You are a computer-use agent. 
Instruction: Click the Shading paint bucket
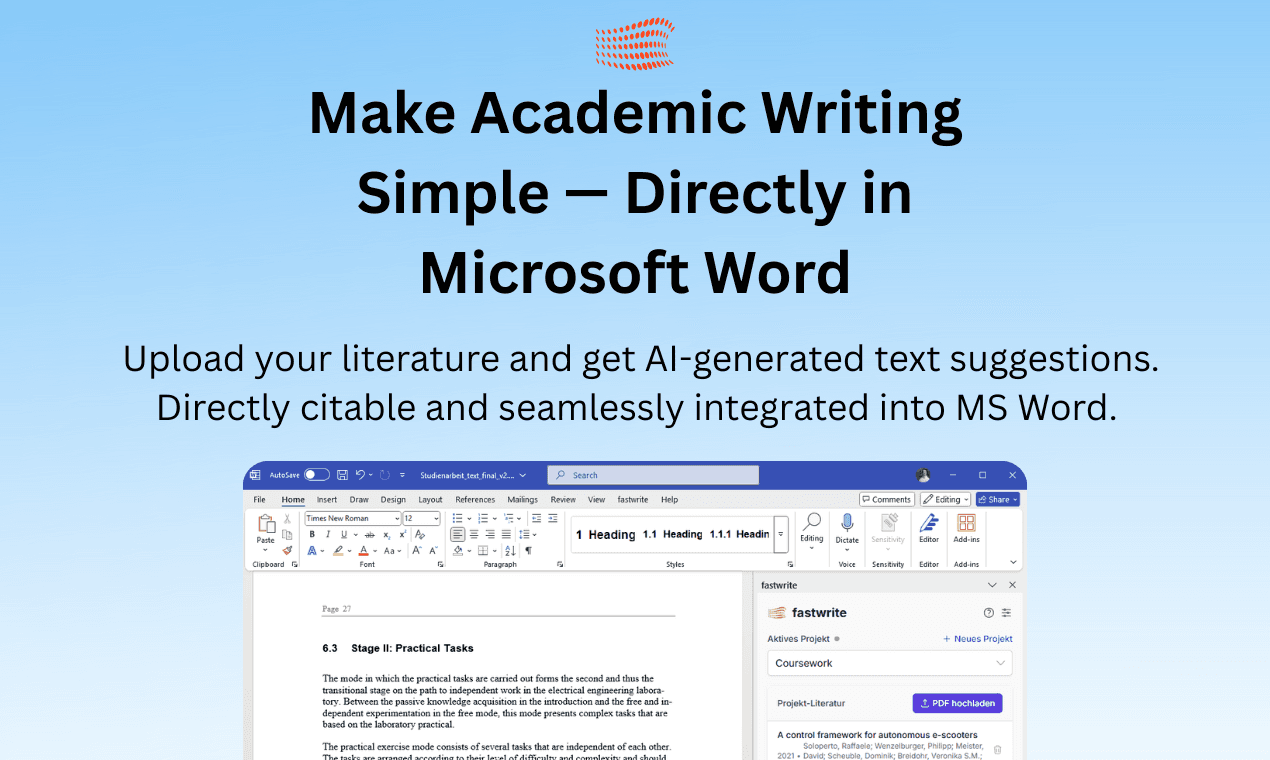(457, 551)
